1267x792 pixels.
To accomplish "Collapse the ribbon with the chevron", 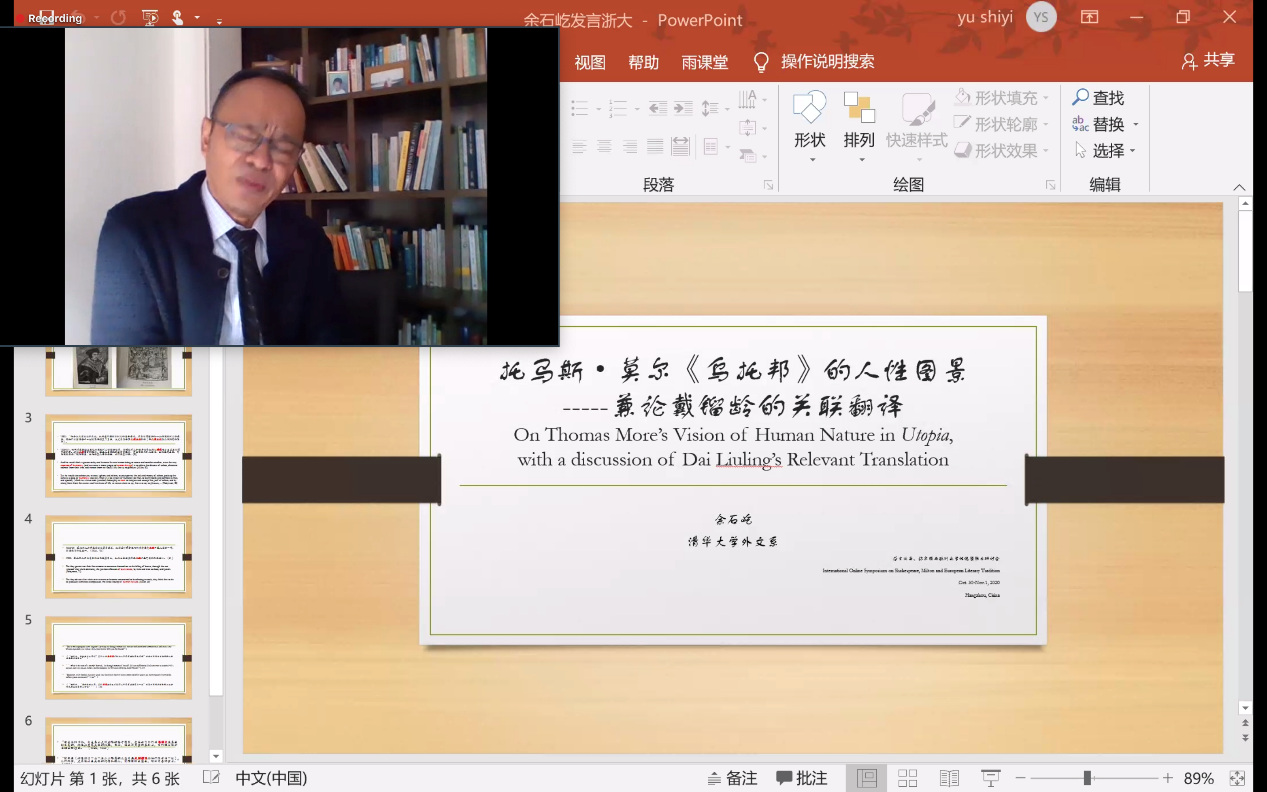I will (x=1239, y=188).
